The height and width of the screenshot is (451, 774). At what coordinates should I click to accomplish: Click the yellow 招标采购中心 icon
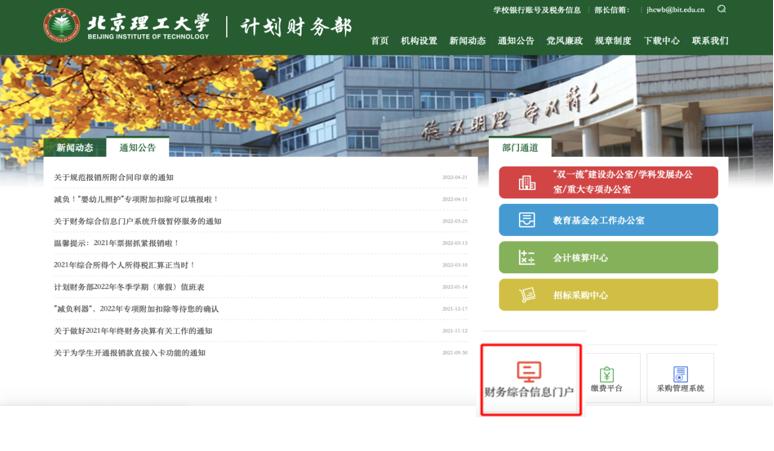[x=527, y=295]
